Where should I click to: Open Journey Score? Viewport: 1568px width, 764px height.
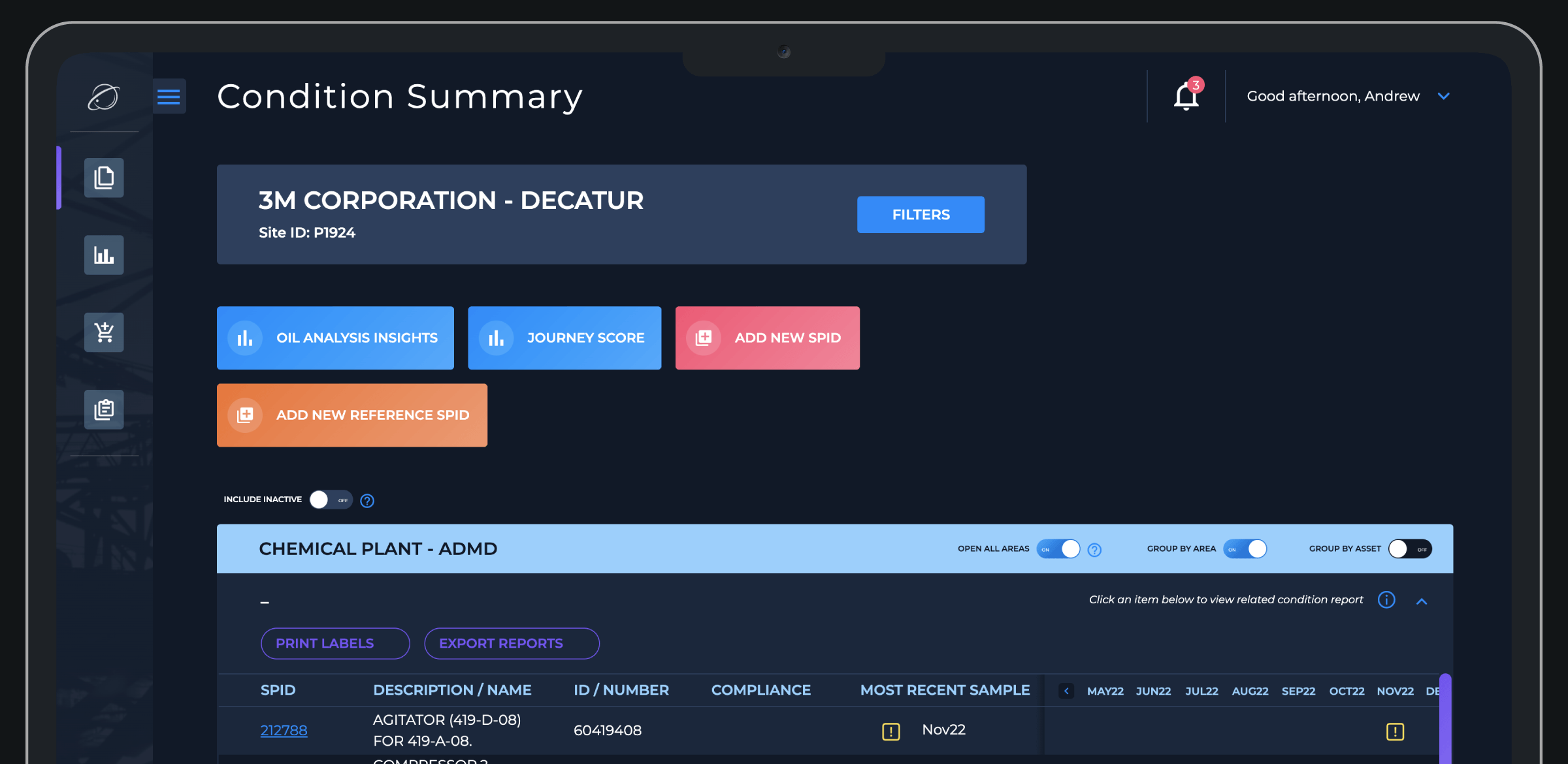[564, 338]
